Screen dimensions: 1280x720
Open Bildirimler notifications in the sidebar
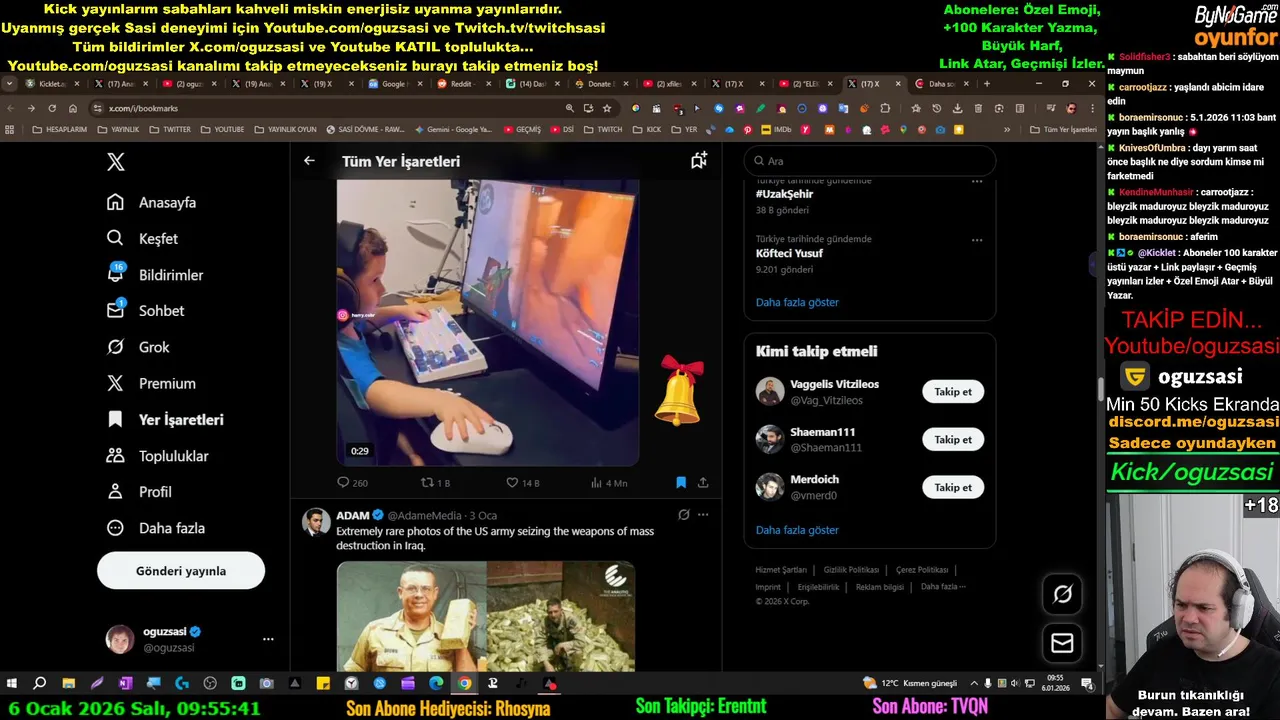pos(155,274)
